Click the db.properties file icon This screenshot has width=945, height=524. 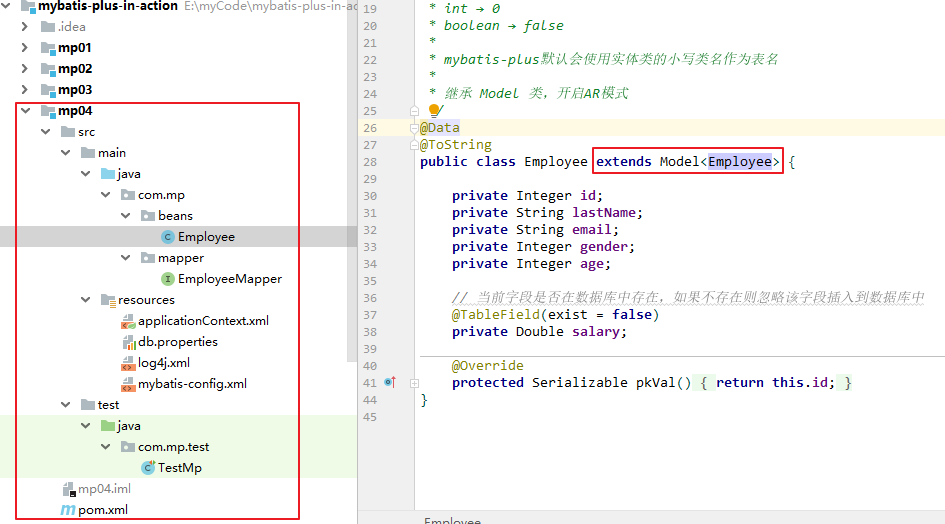click(128, 342)
